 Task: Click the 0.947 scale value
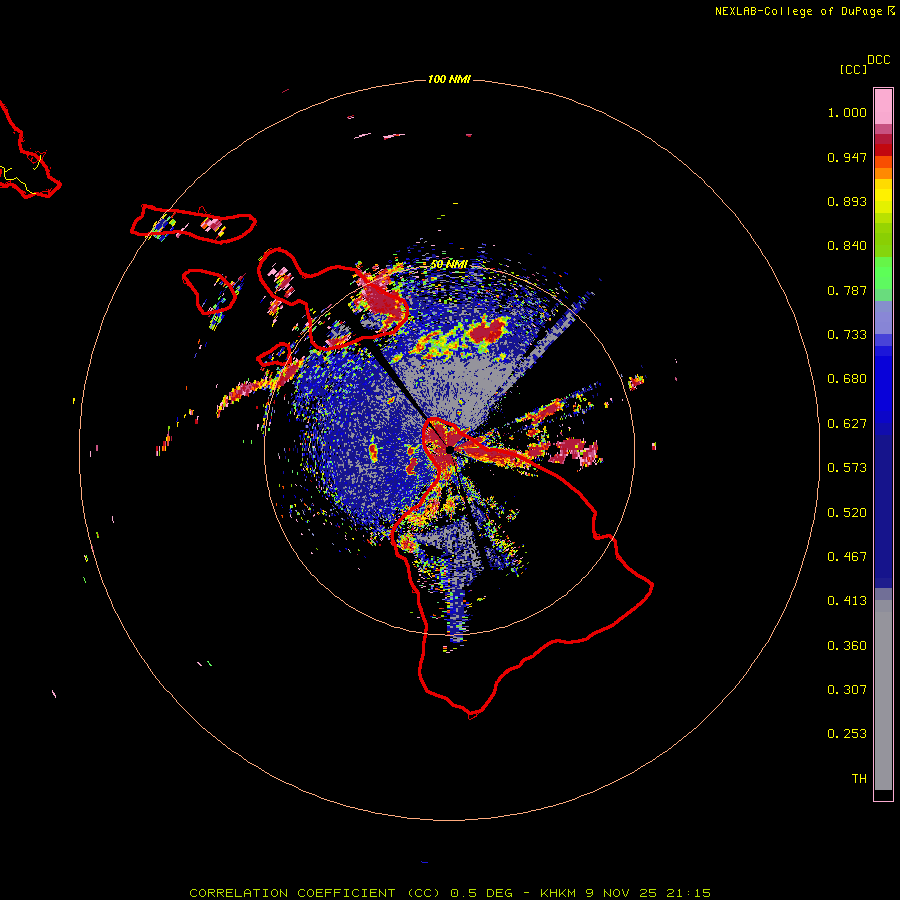pos(847,157)
